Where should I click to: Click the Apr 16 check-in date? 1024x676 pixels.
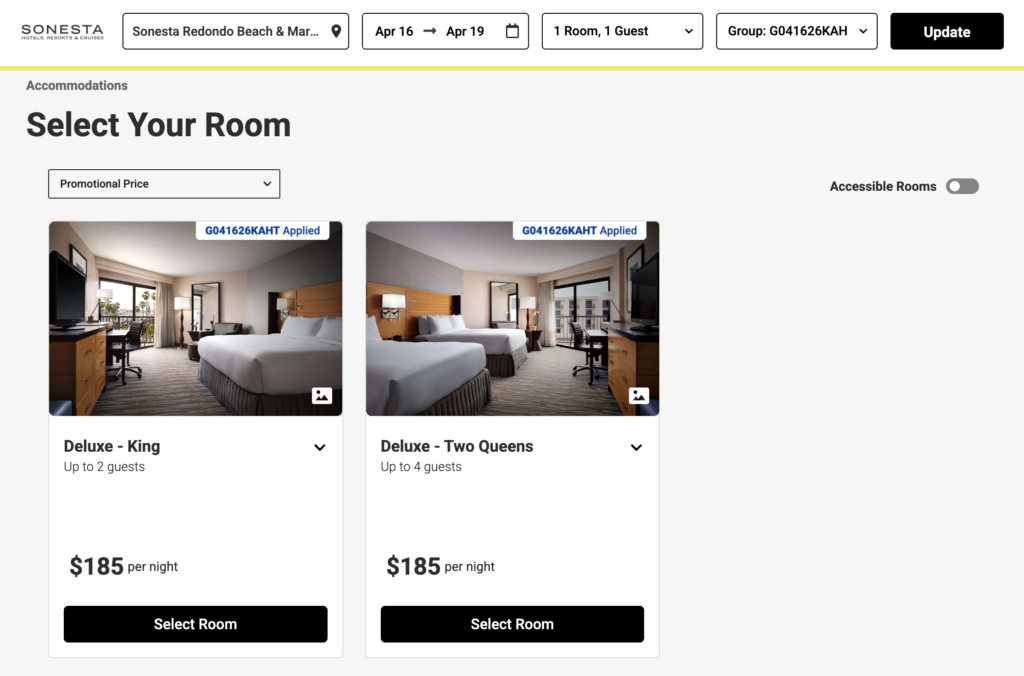(394, 31)
